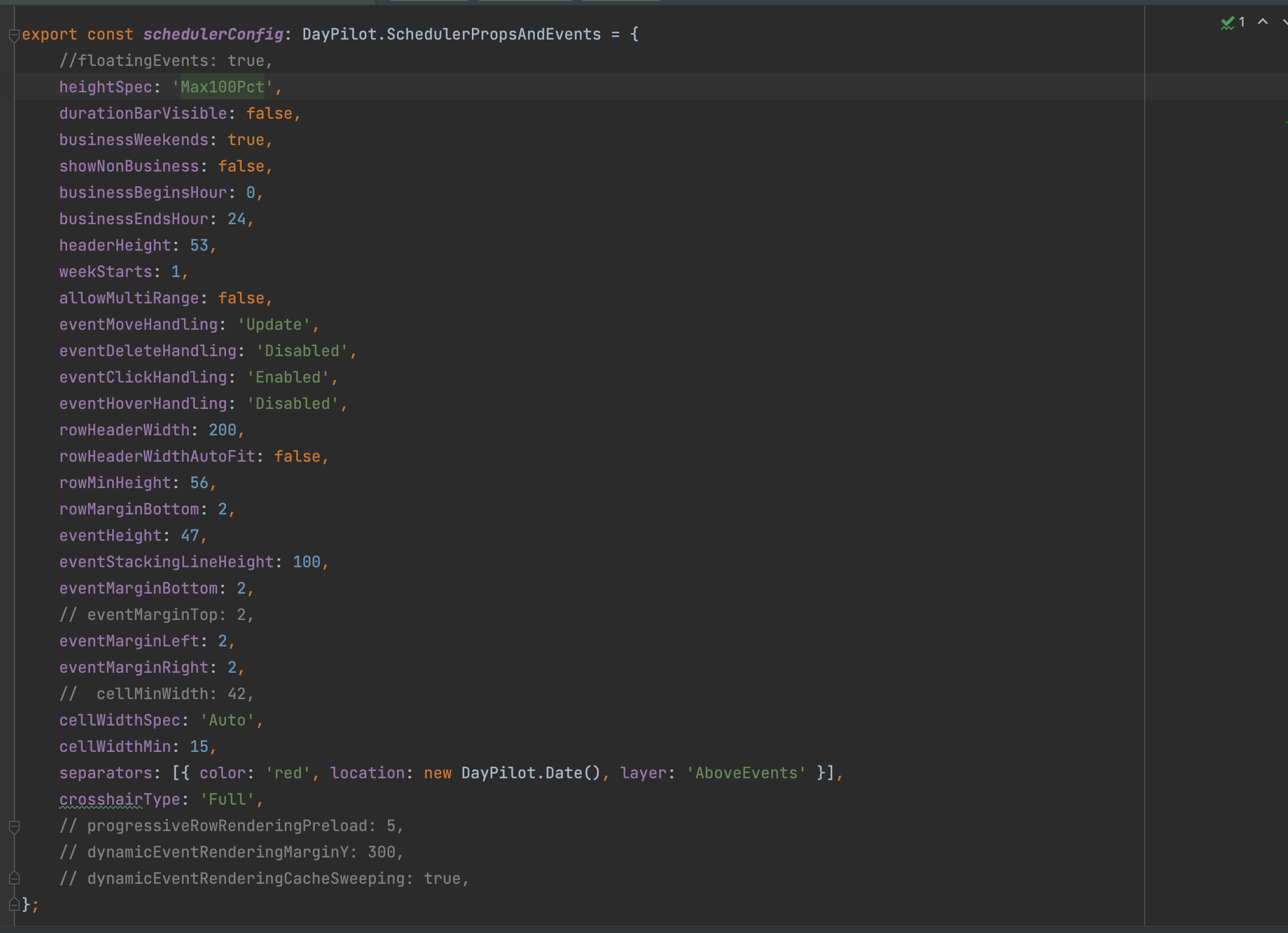Click rowHeaderWidth value 200
The width and height of the screenshot is (1288, 933).
point(222,430)
